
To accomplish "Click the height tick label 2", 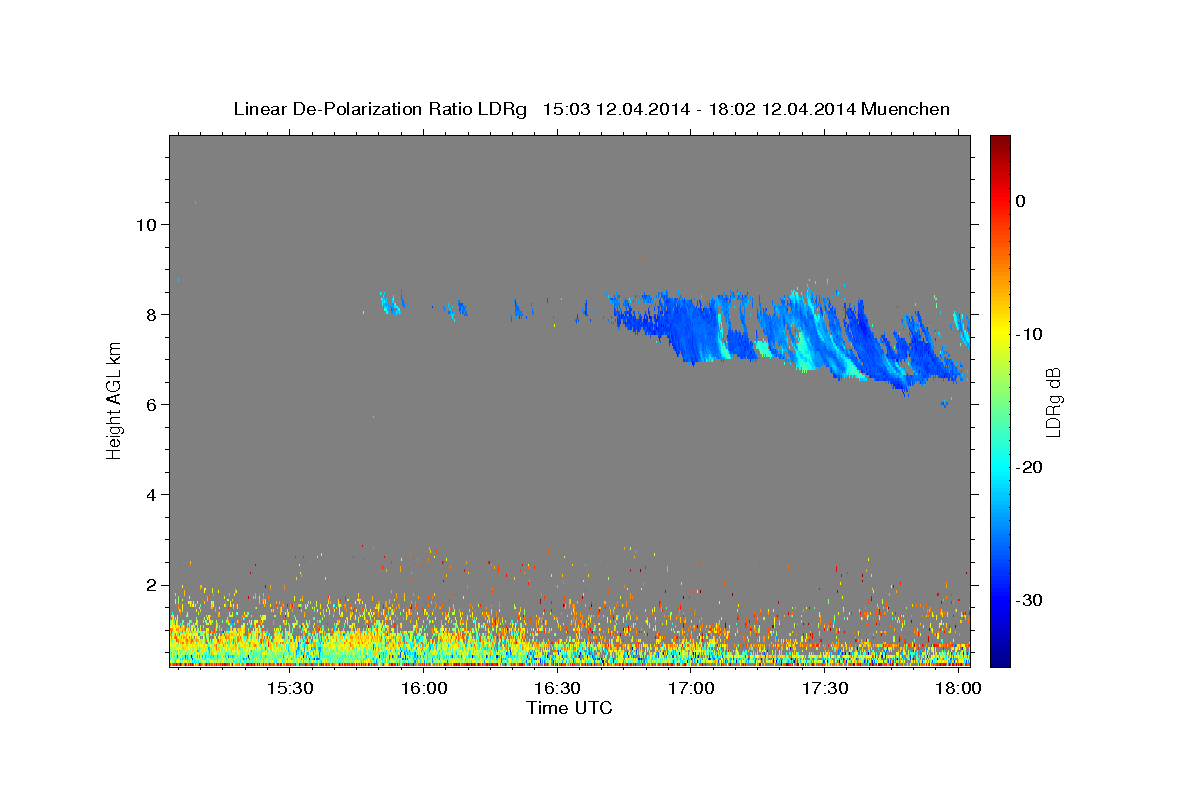I will click(x=151, y=584).
